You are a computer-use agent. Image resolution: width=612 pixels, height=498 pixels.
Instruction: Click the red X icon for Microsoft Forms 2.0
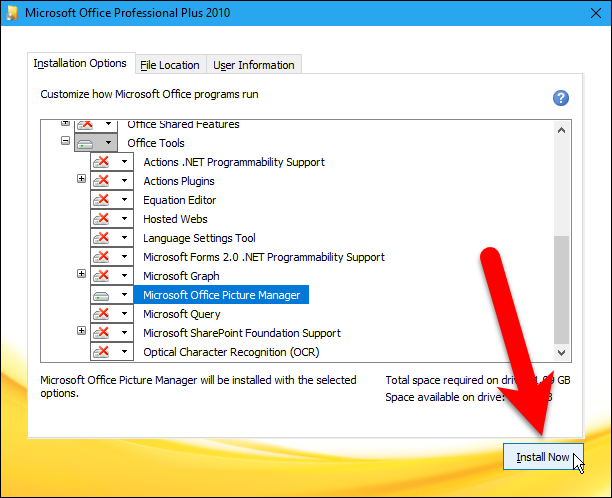[x=101, y=257]
